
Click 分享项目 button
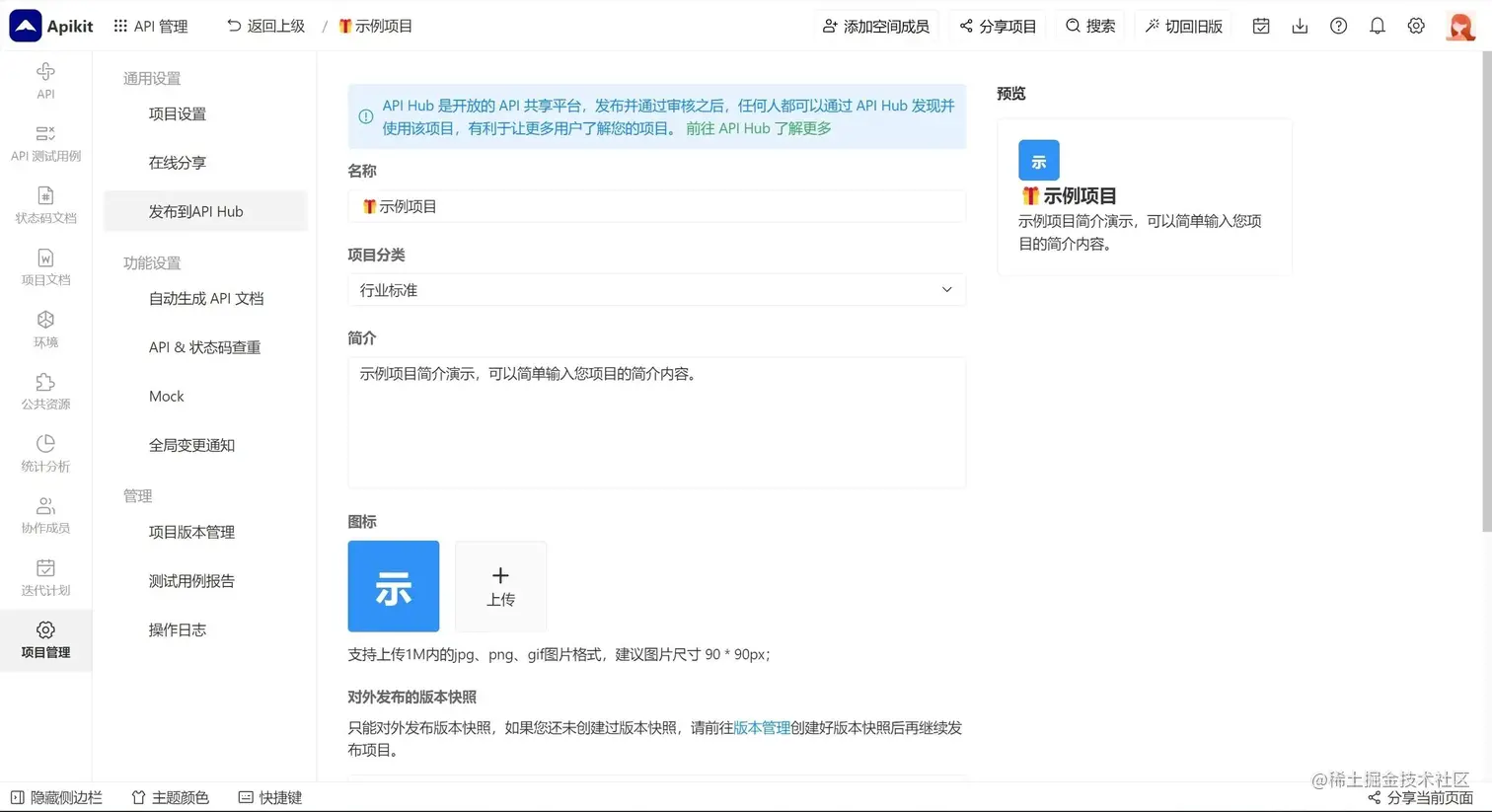(x=998, y=26)
